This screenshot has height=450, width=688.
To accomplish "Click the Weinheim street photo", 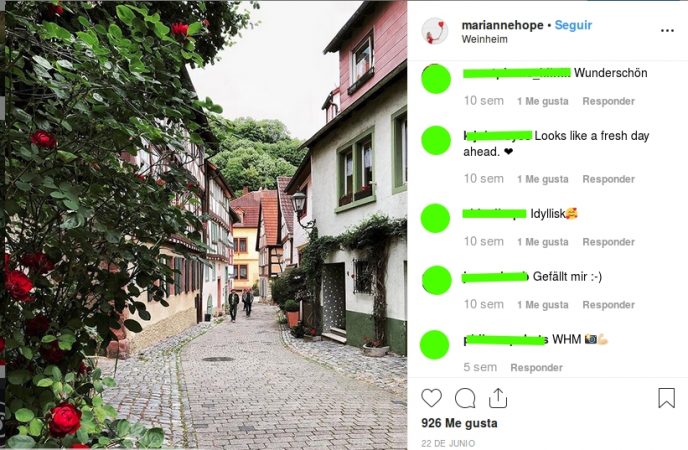I will [206, 225].
